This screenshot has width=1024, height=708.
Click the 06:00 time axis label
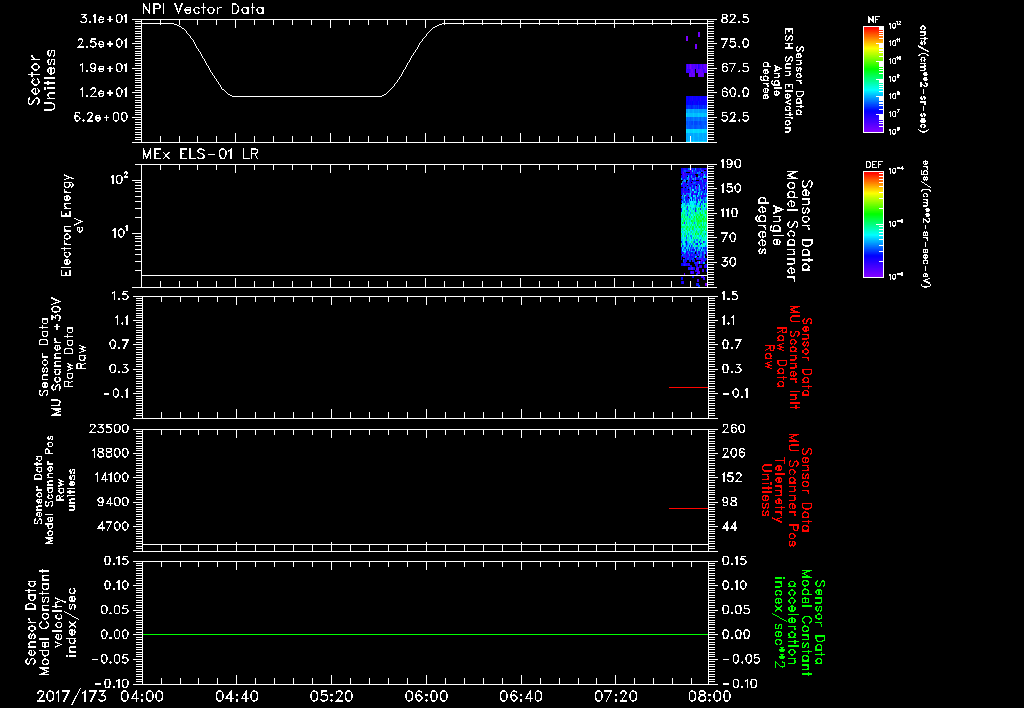tap(426, 696)
